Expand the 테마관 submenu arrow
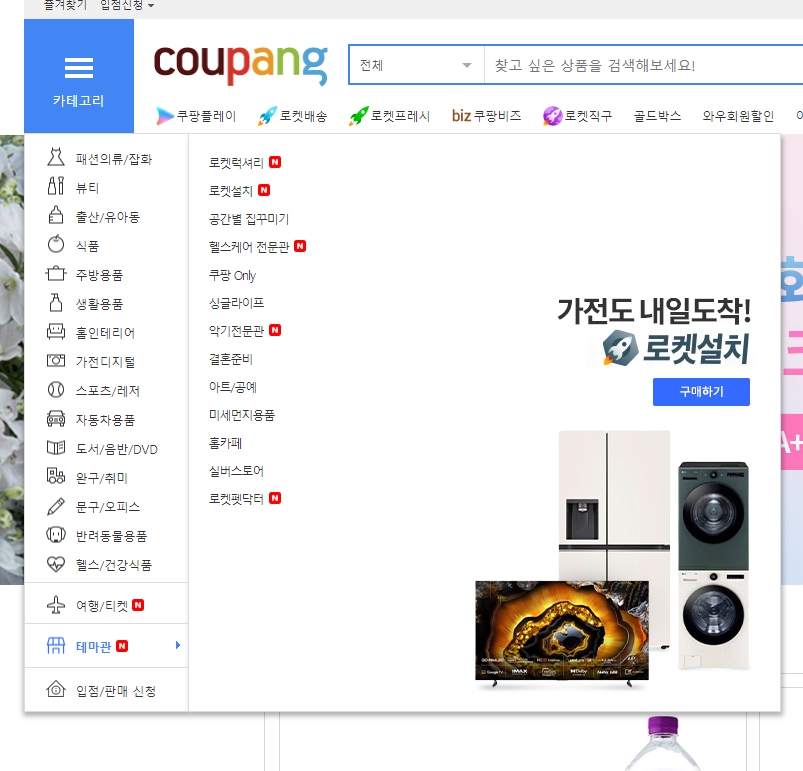 178,645
